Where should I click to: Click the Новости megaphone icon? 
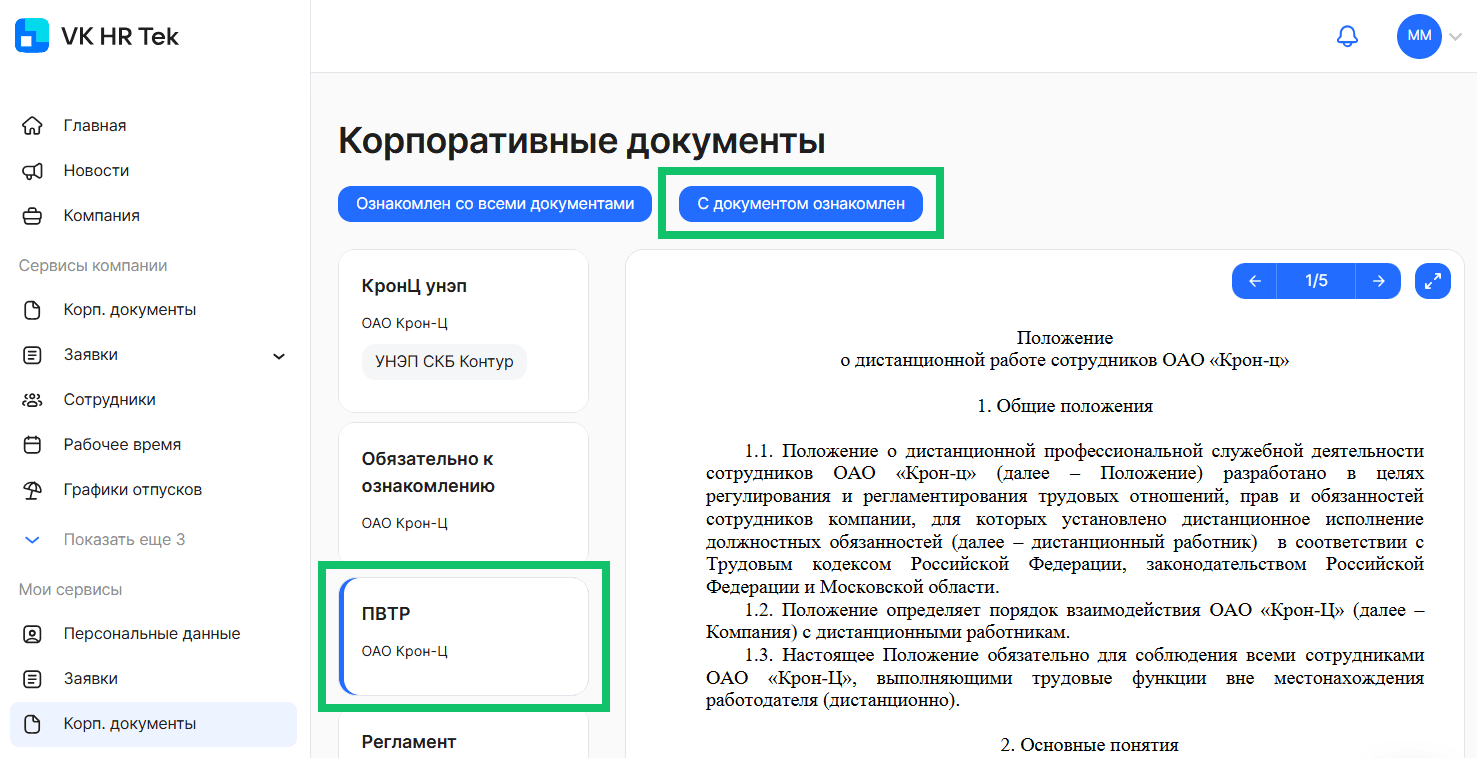(x=33, y=170)
